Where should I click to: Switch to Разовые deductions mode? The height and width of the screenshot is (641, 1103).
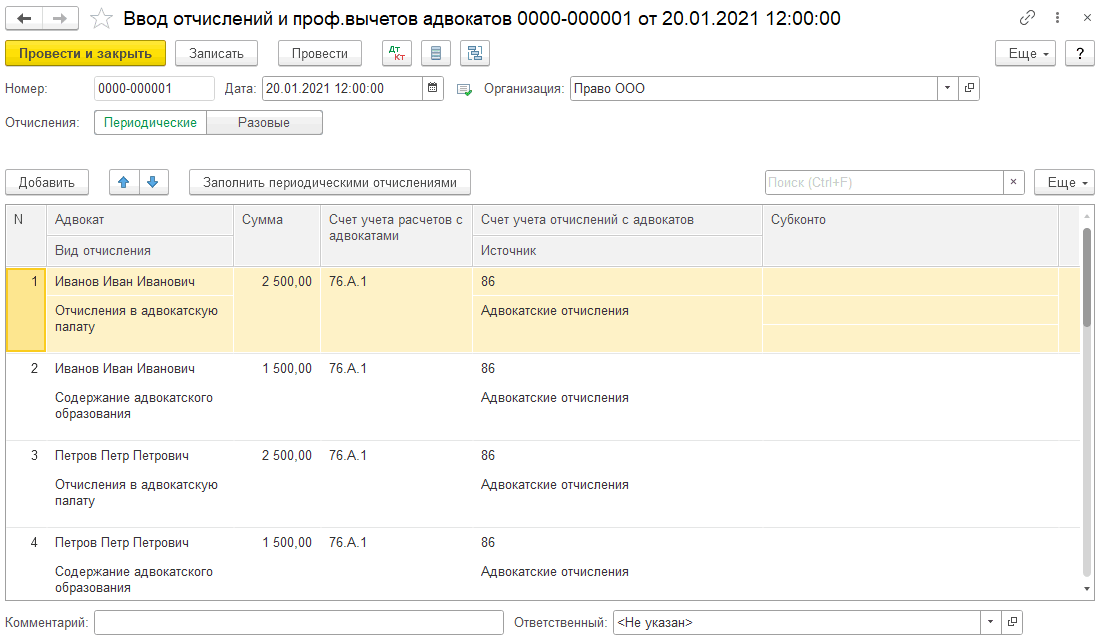click(264, 122)
